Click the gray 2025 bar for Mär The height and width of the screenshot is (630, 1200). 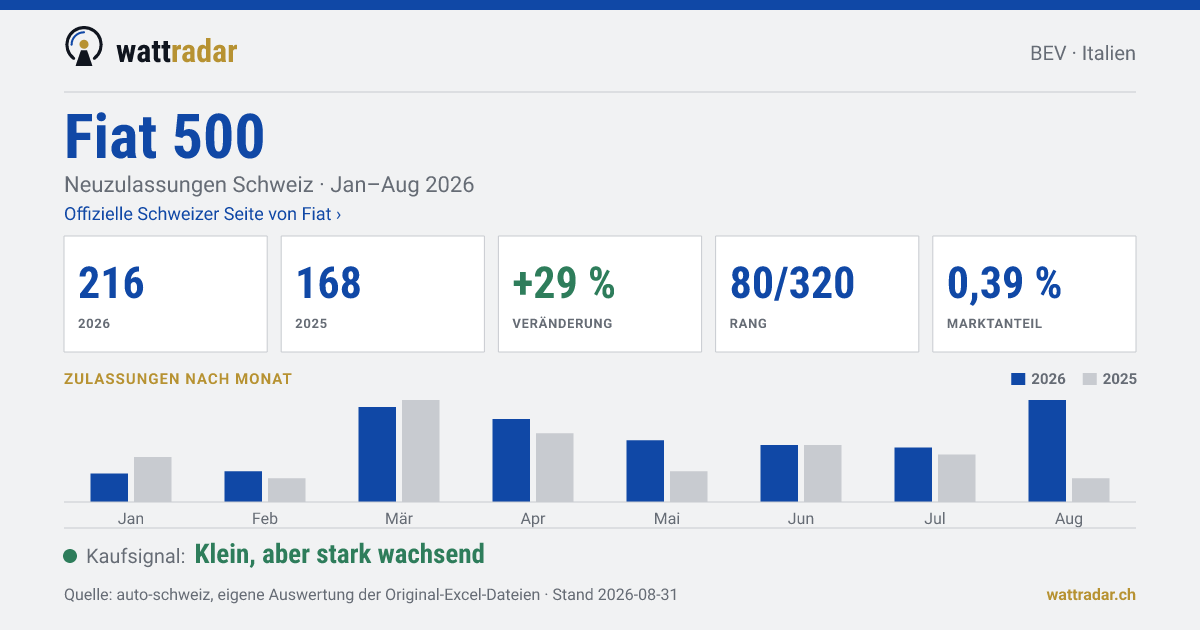coord(421,450)
